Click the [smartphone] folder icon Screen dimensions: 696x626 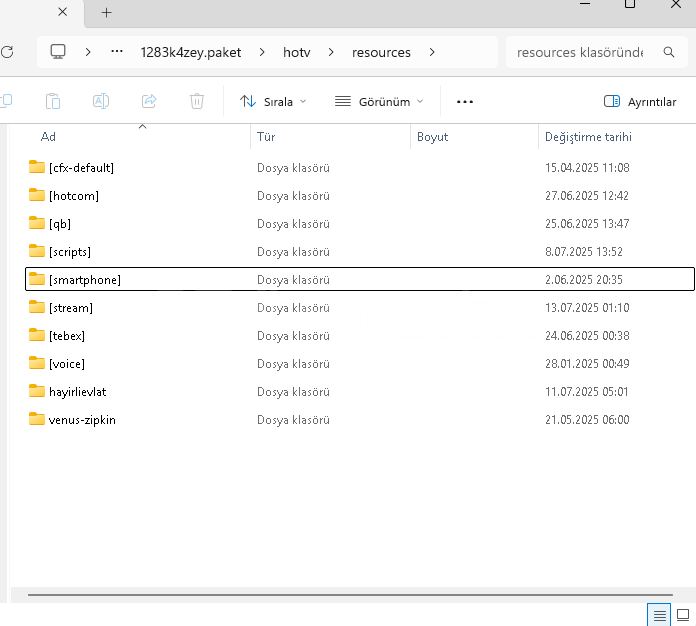37,279
